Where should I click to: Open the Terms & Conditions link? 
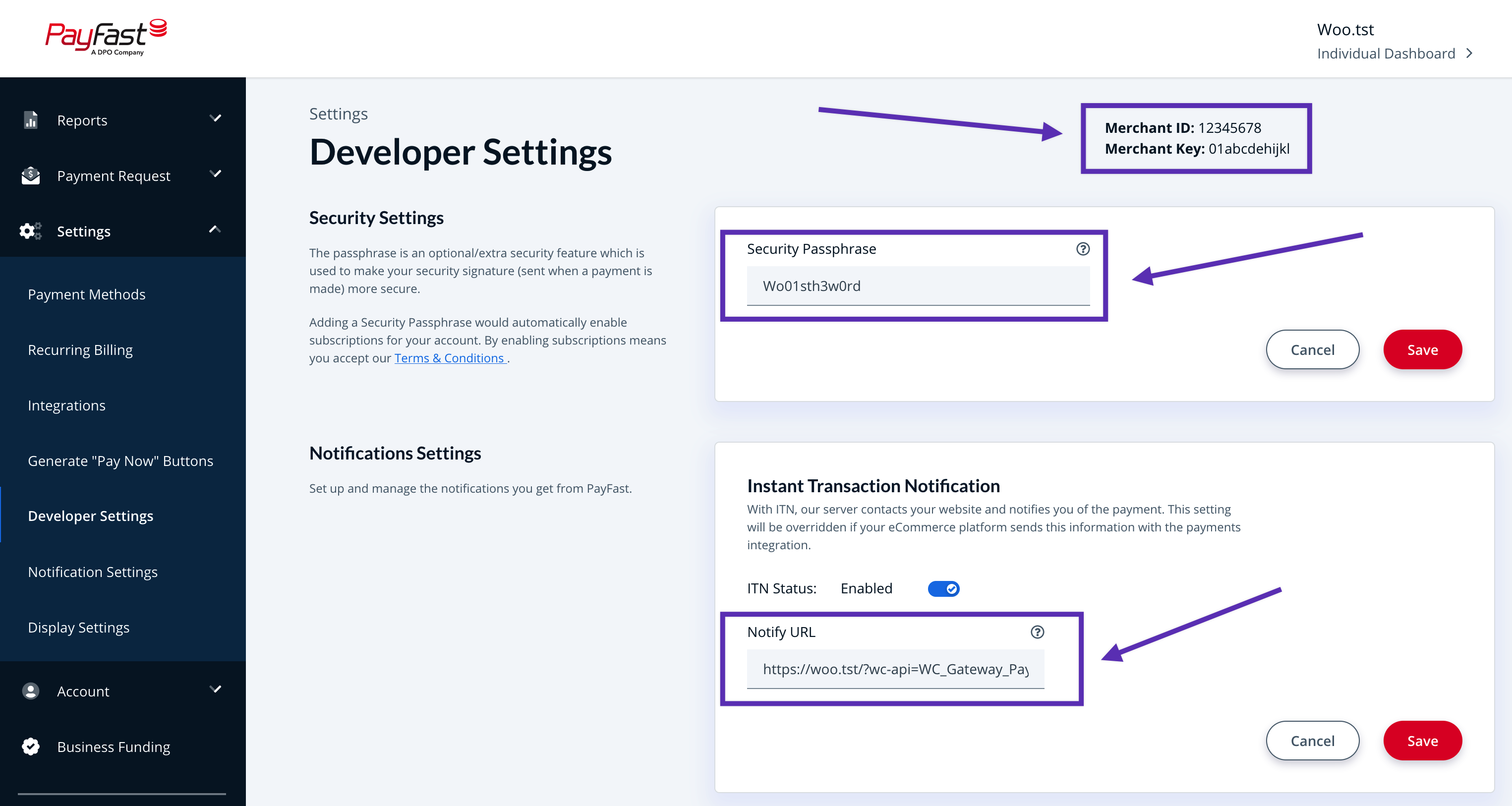click(449, 358)
